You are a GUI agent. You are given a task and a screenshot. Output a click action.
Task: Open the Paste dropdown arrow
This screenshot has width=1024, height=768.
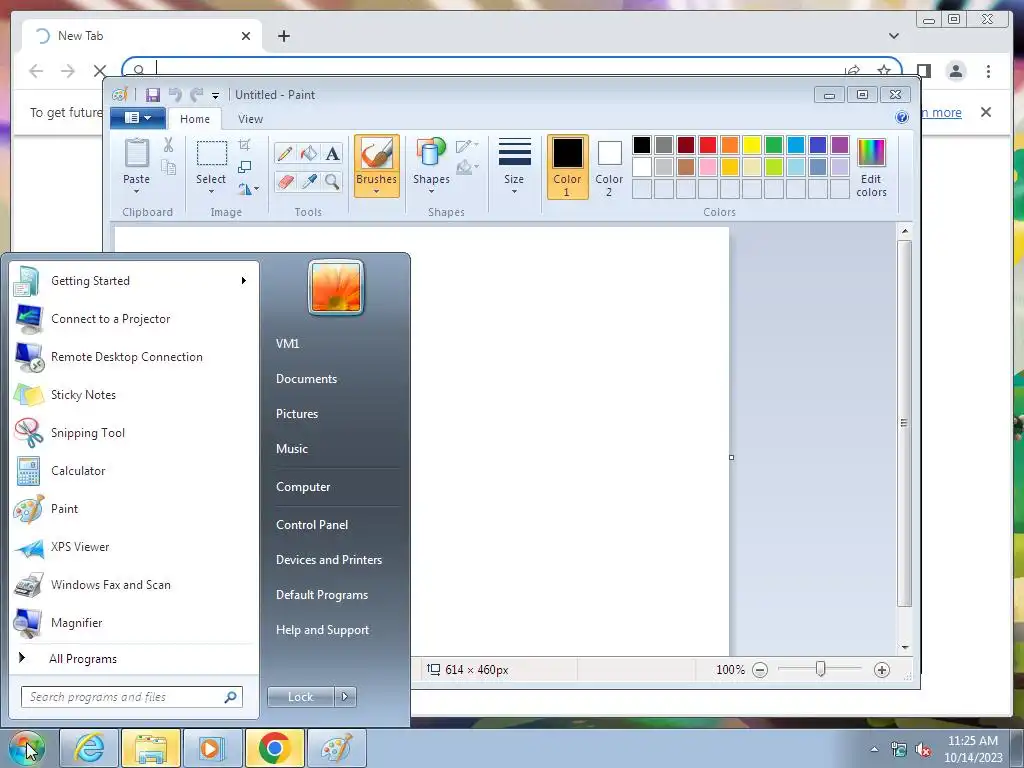point(136,192)
